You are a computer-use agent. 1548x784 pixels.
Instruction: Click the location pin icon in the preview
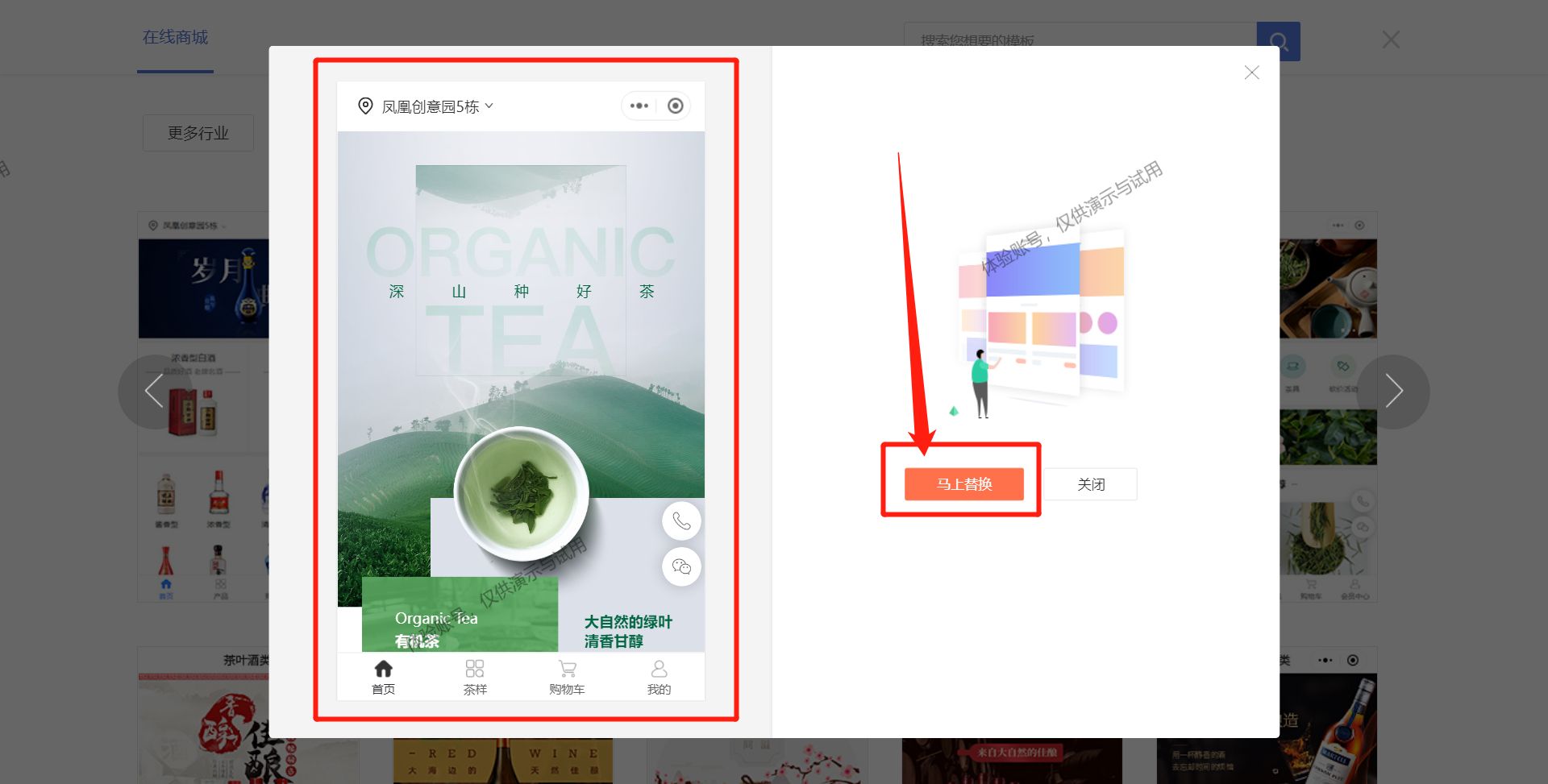364,106
